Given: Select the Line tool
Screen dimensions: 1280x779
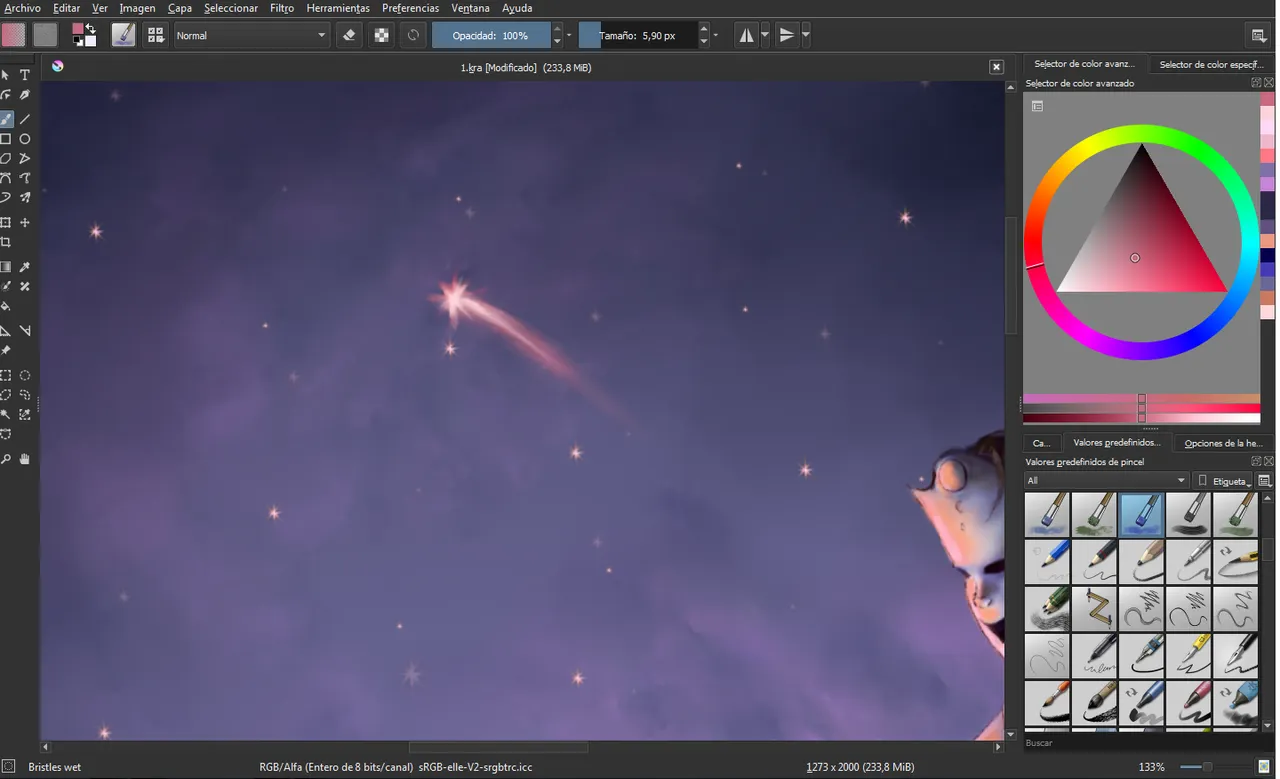Looking at the screenshot, I should tap(25, 119).
